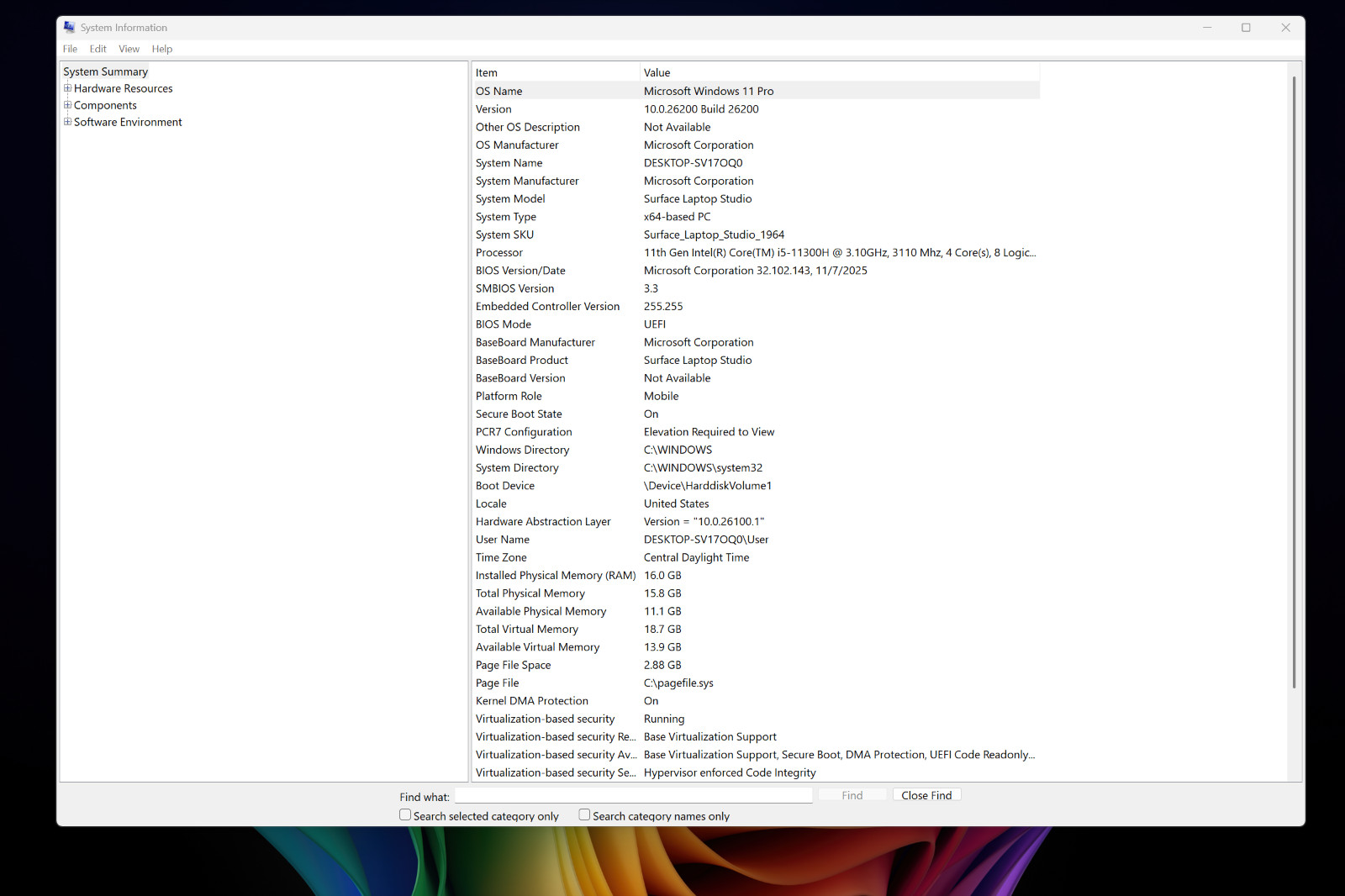Viewport: 1345px width, 896px height.
Task: Minimize the System Information window
Action: pos(1207,28)
